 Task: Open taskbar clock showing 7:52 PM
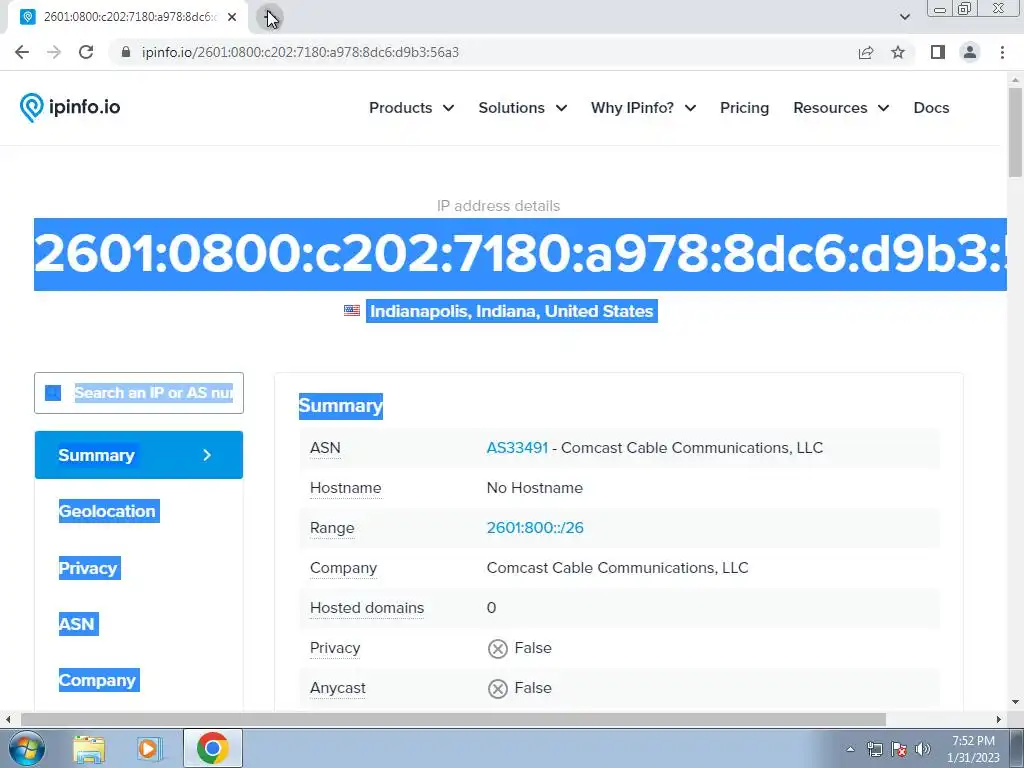point(973,749)
